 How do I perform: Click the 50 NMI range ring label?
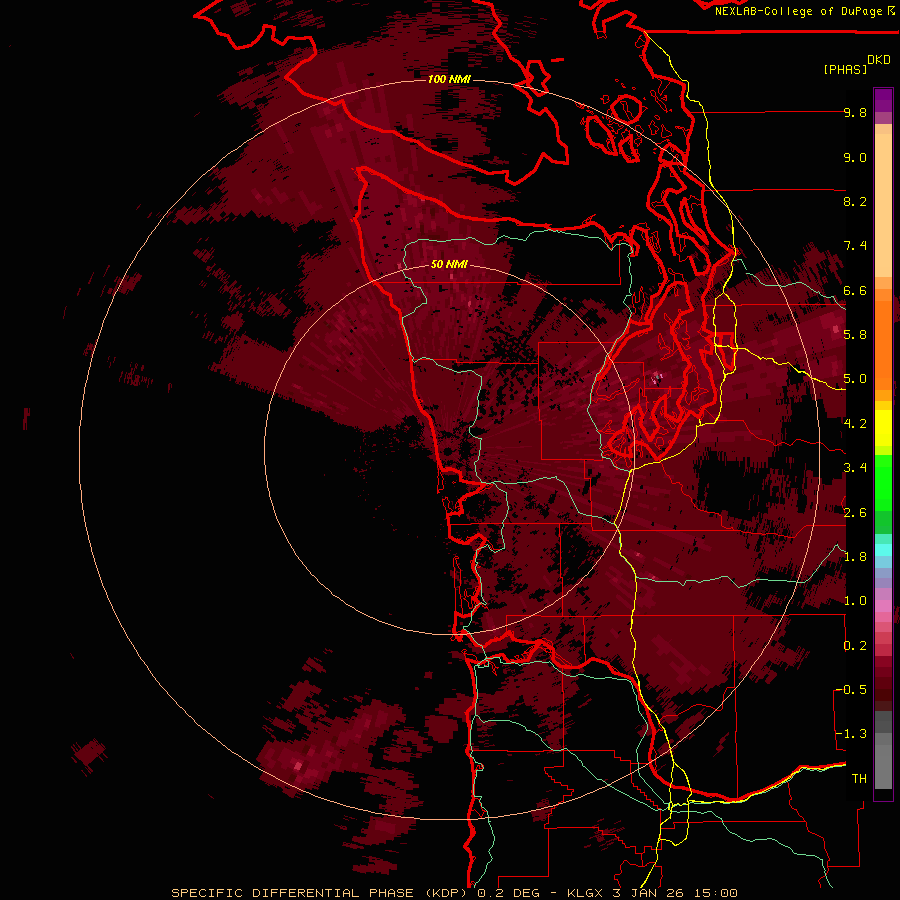pyautogui.click(x=449, y=265)
